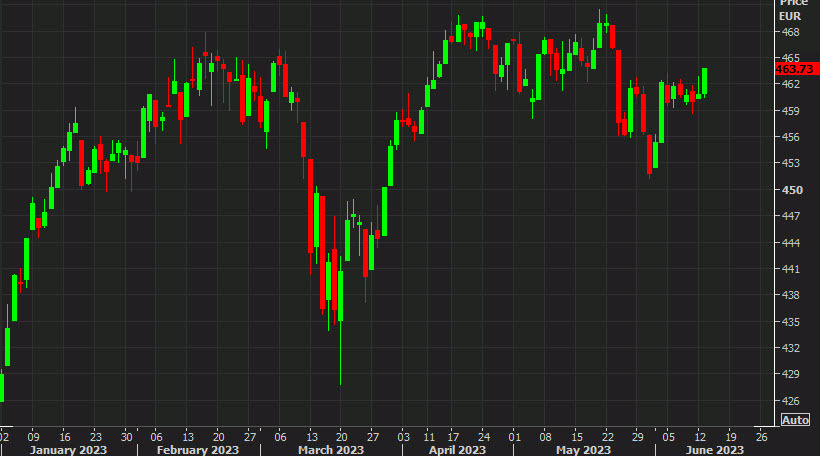Select the 11 date tick in April

429,437
